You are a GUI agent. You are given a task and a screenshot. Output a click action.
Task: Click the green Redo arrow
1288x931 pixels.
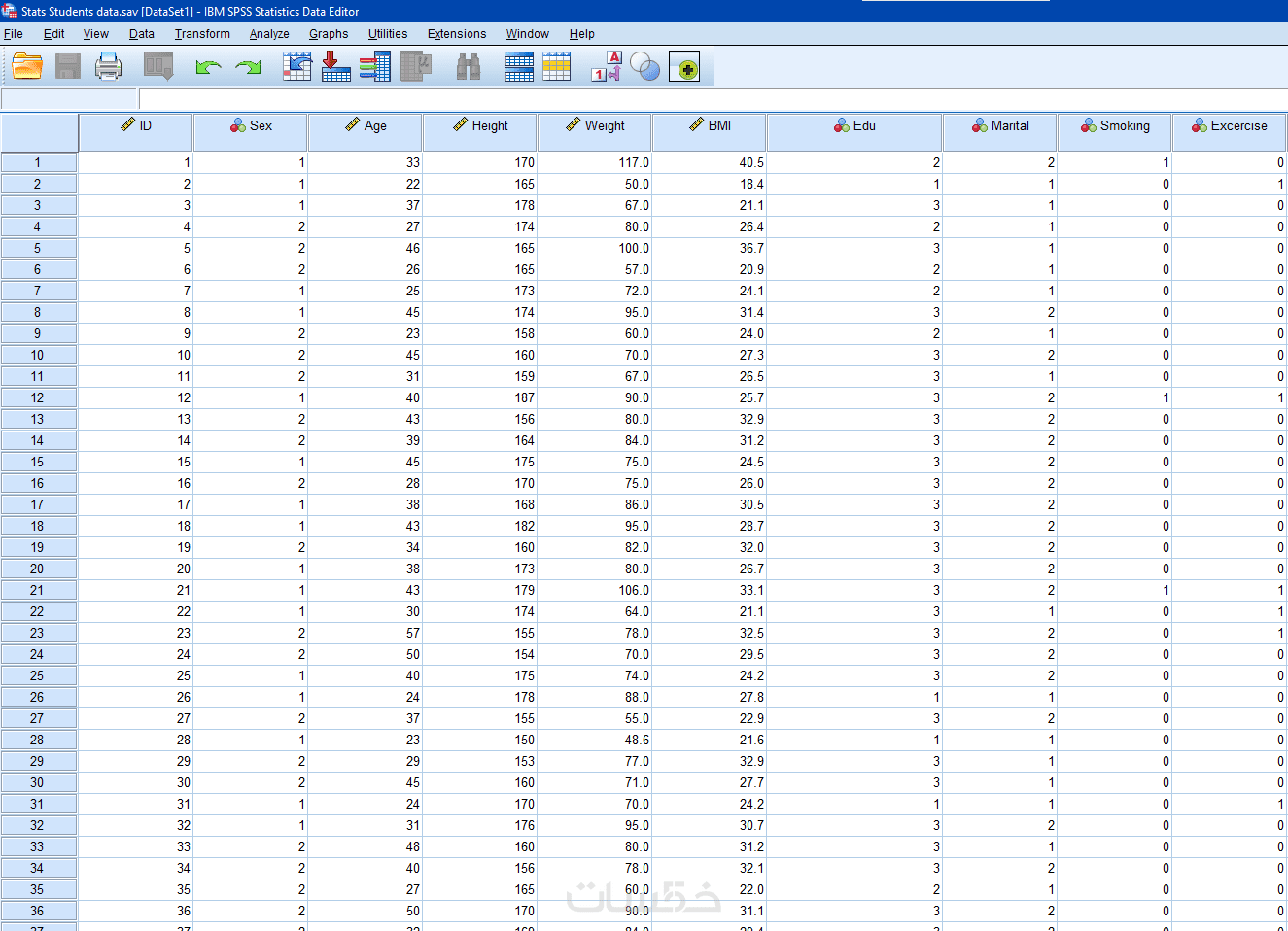click(249, 67)
